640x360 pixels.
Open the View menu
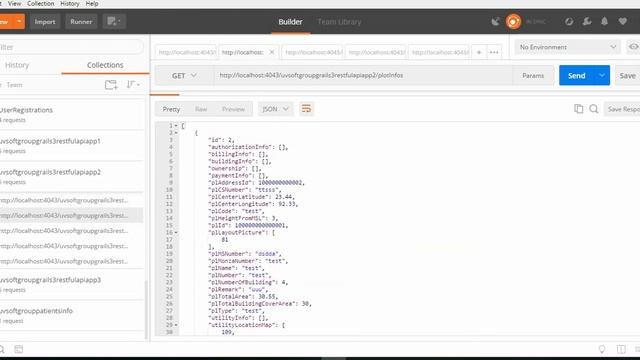[14, 3]
